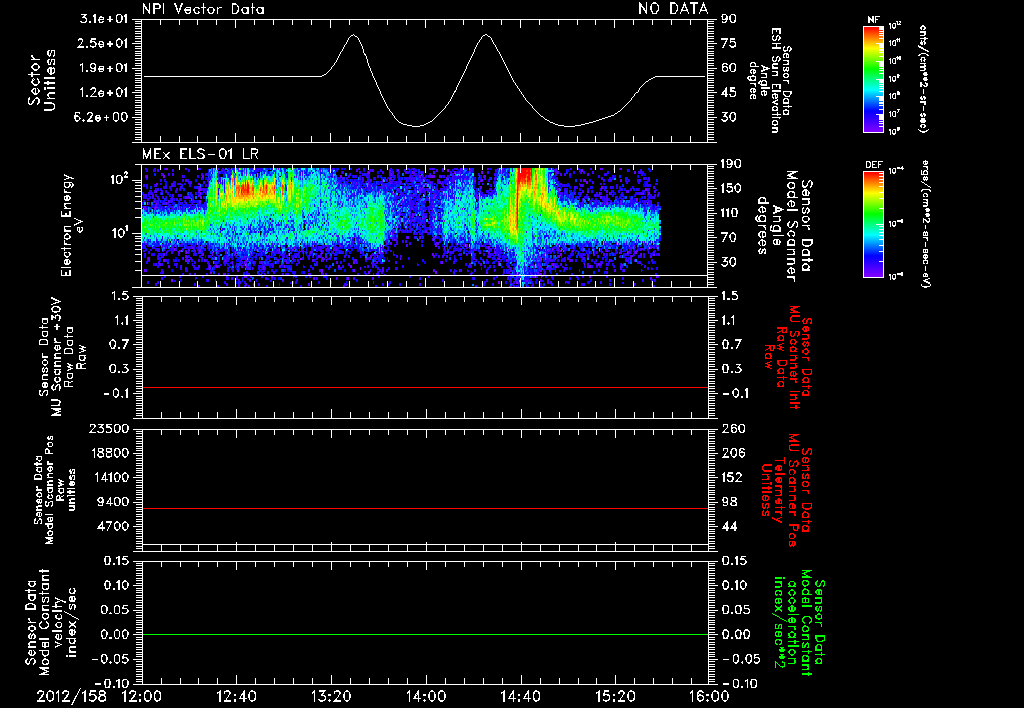Click the green velocity line in bottom panel

coord(424,634)
